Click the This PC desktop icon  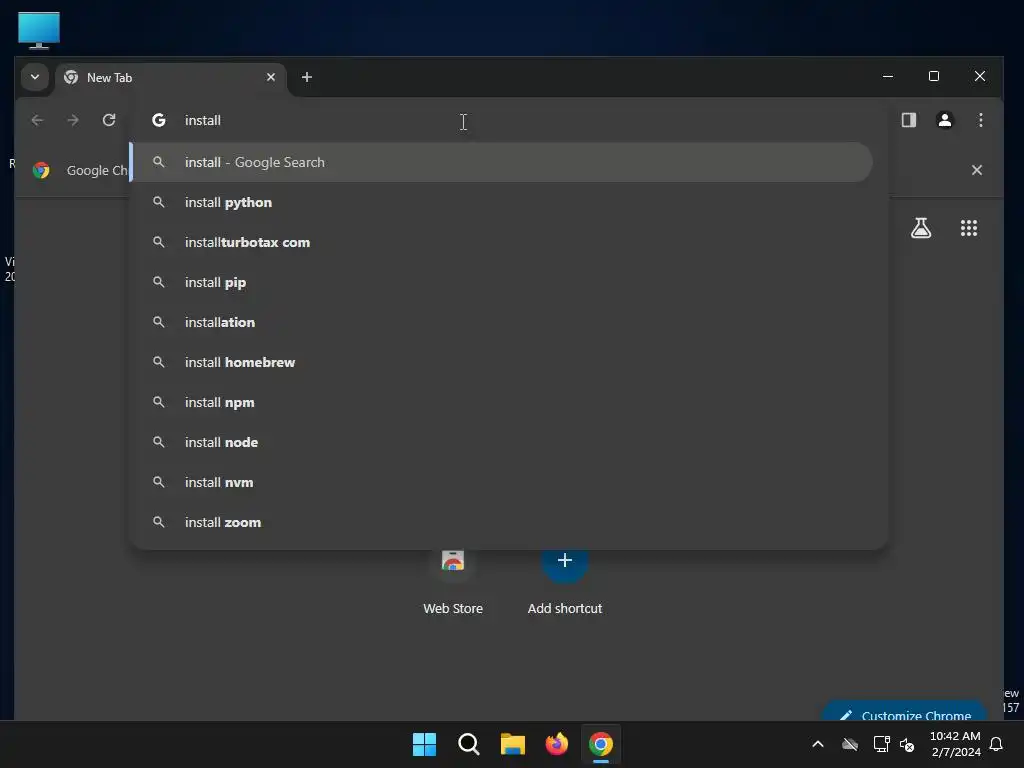click(x=39, y=30)
